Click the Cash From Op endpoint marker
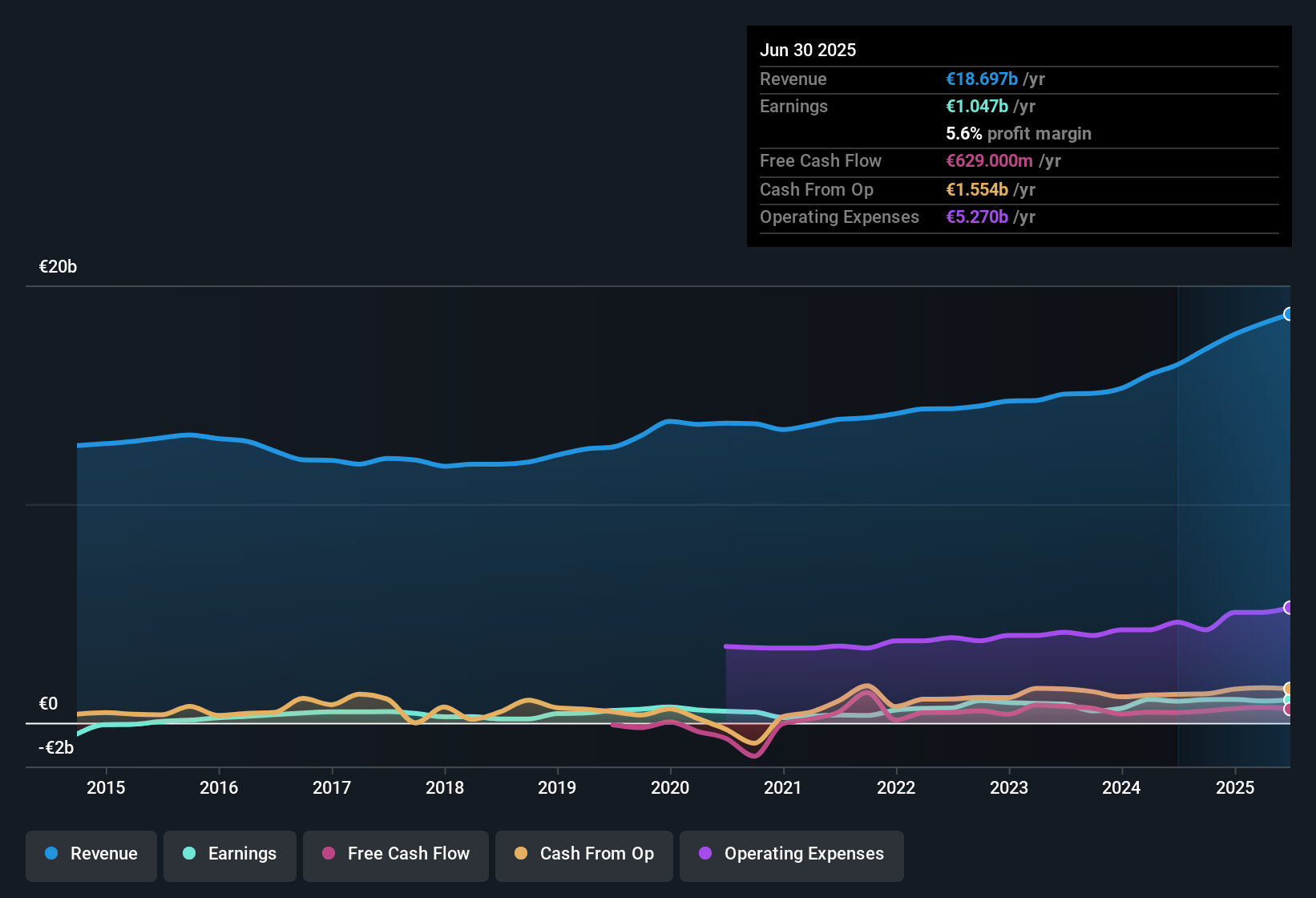 click(1288, 688)
